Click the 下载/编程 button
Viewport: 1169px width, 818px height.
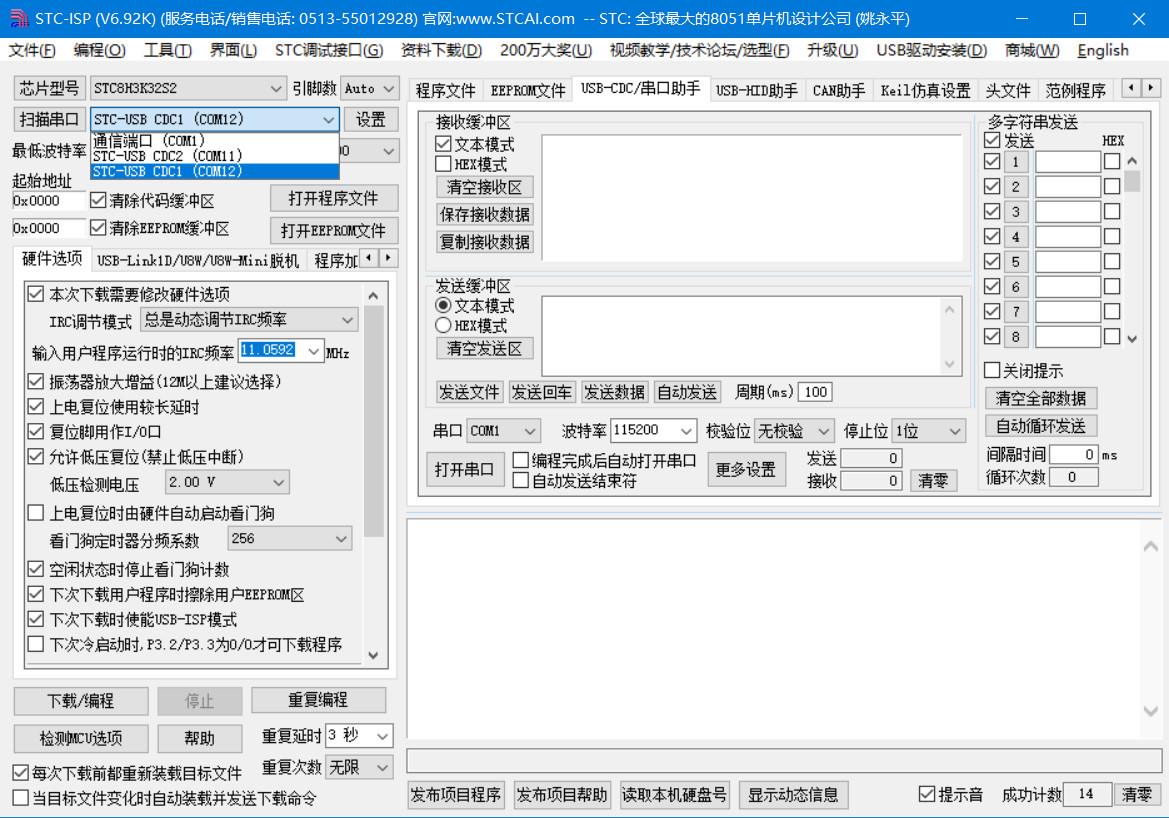[81, 701]
